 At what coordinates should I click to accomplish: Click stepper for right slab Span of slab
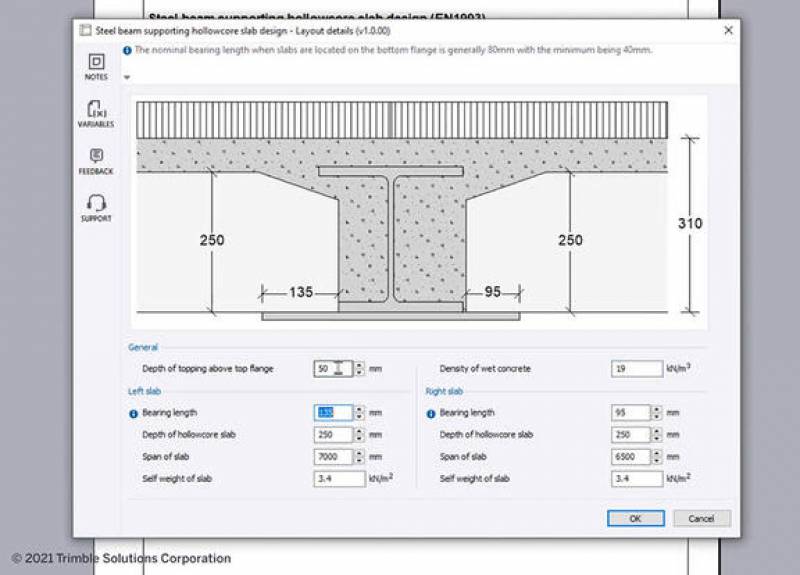657,457
